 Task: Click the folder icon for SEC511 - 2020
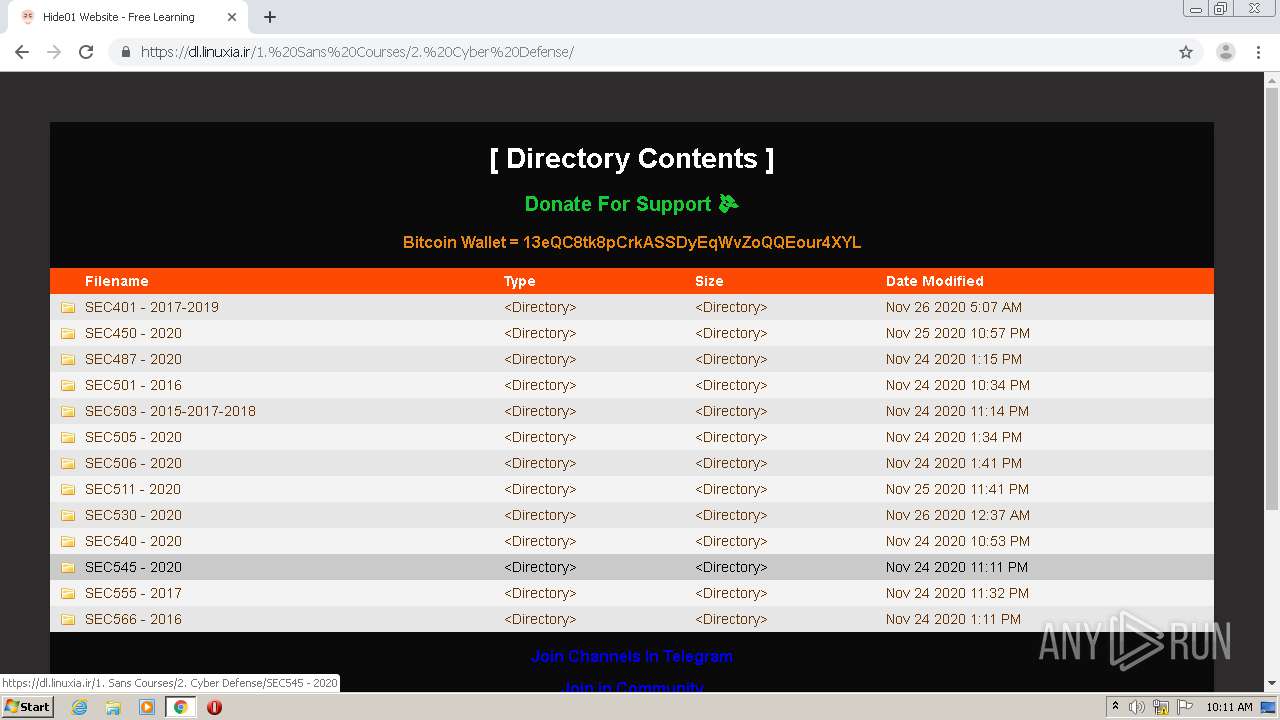pos(68,490)
